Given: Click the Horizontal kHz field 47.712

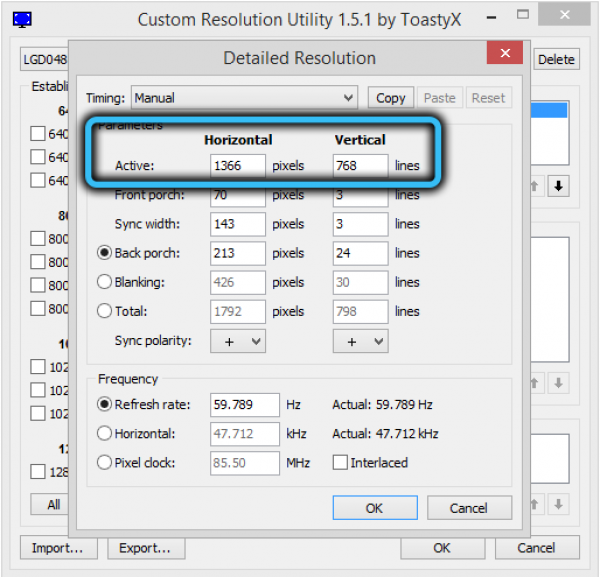Looking at the screenshot, I should pyautogui.click(x=245, y=434).
